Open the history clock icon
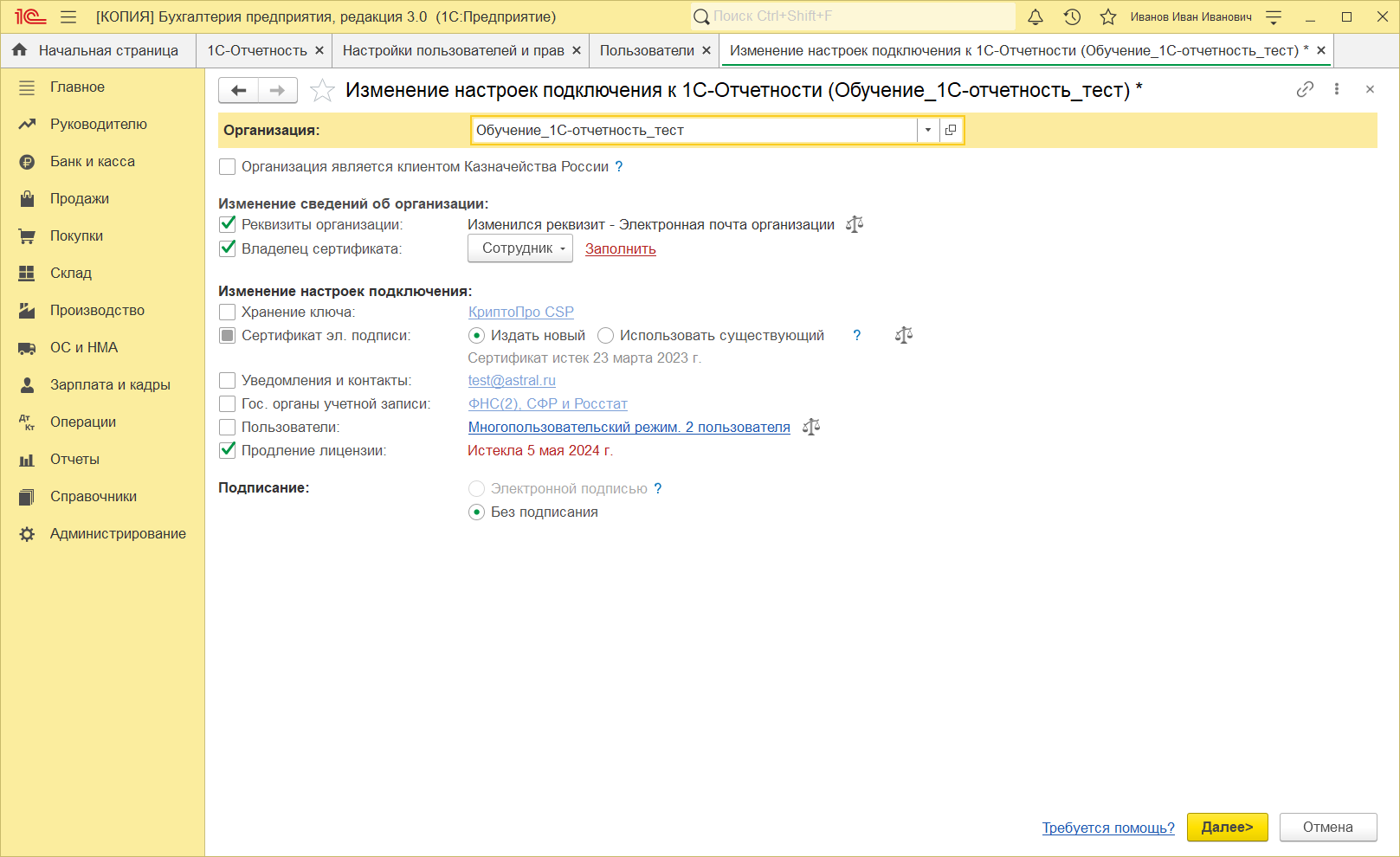Screen dimensions: 1400x857 [1072, 16]
